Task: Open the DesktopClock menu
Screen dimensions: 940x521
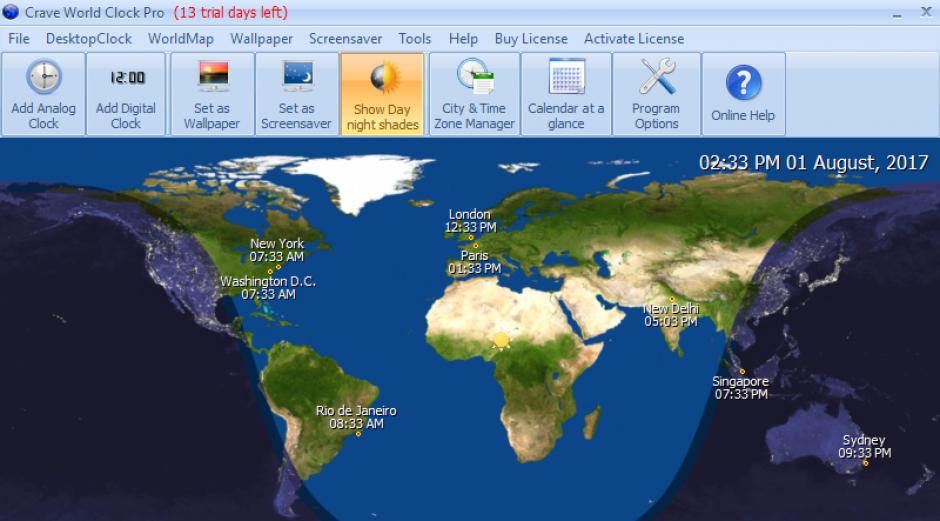Action: coord(89,39)
